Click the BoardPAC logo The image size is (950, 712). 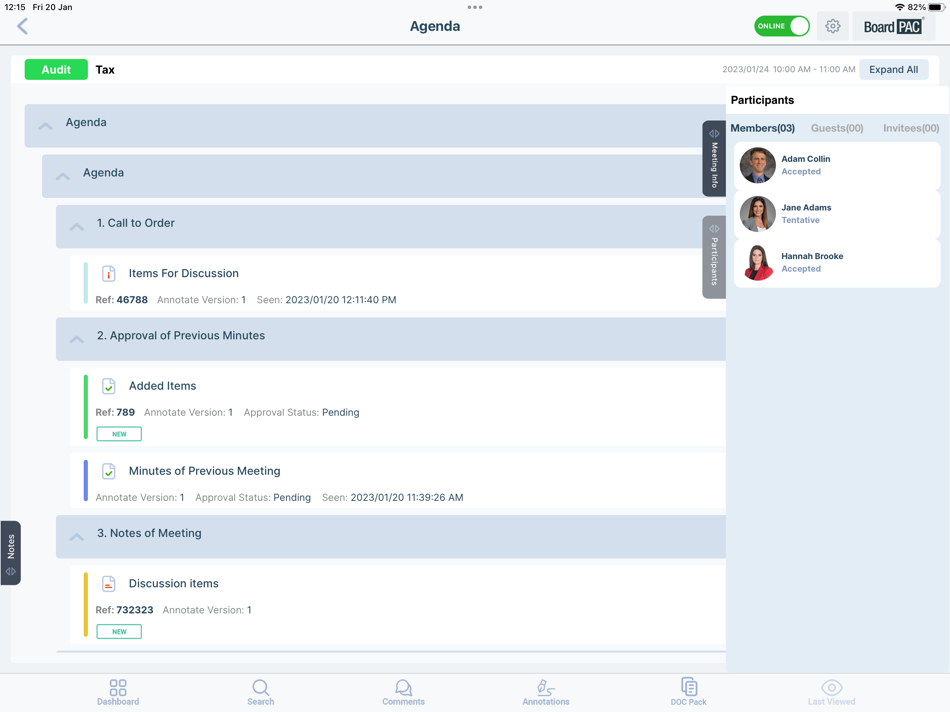pos(893,26)
